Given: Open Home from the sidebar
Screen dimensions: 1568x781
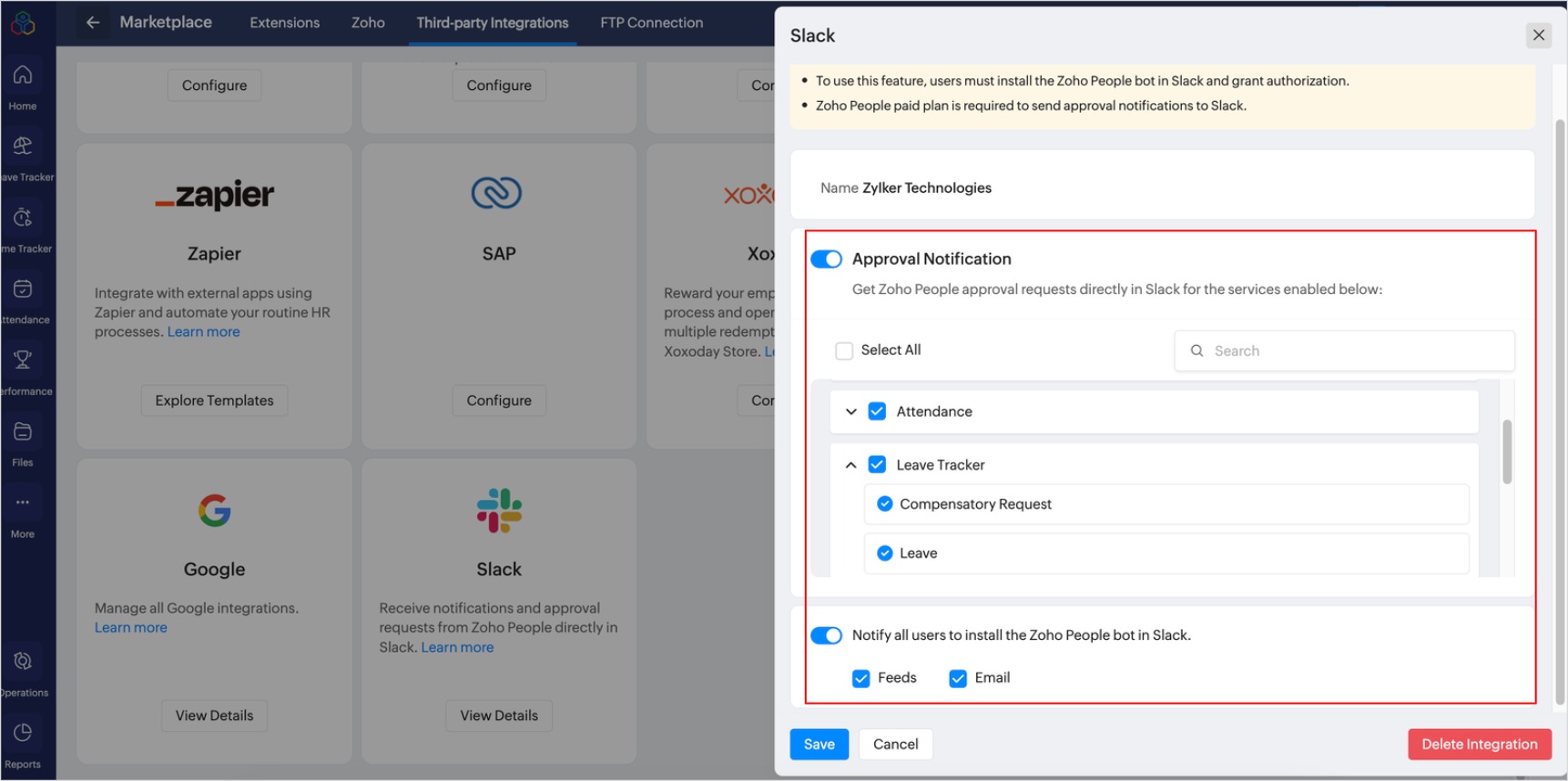Looking at the screenshot, I should pos(23,87).
